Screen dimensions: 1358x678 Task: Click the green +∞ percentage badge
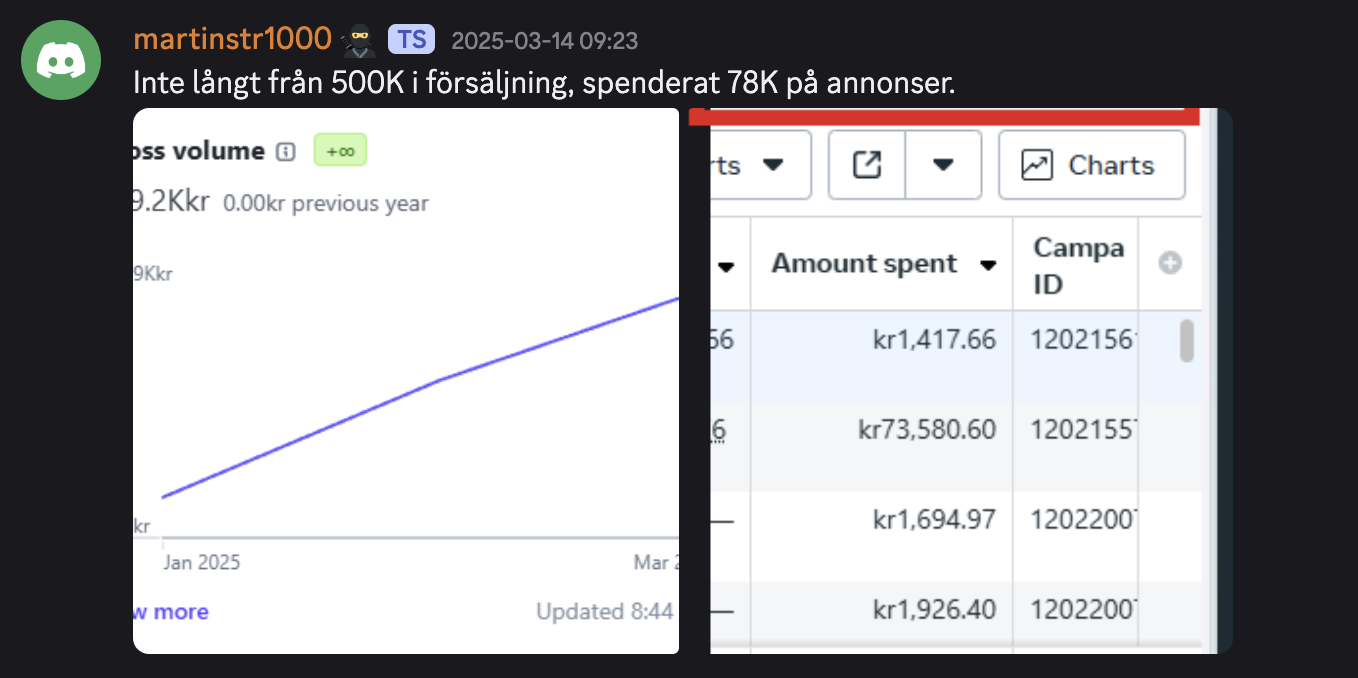[x=340, y=151]
